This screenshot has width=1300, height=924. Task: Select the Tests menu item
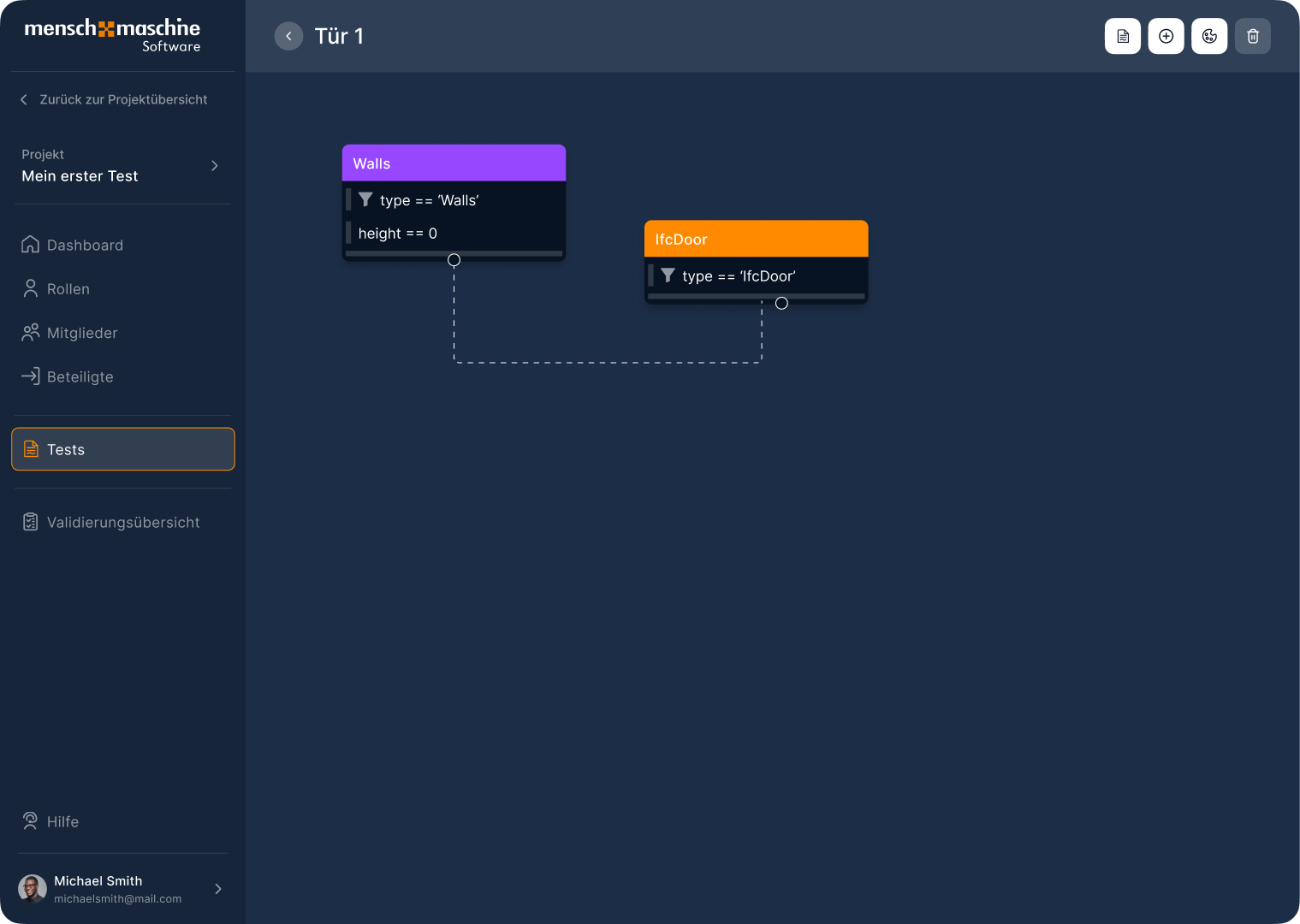123,449
